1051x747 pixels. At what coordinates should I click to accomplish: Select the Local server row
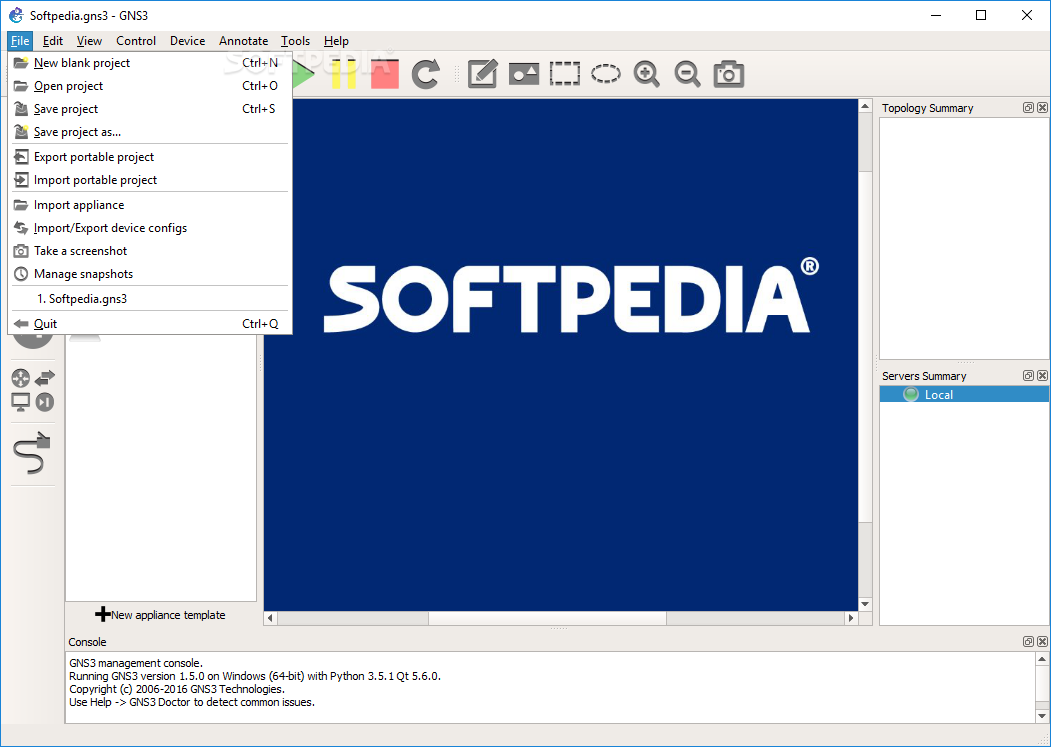[964, 394]
